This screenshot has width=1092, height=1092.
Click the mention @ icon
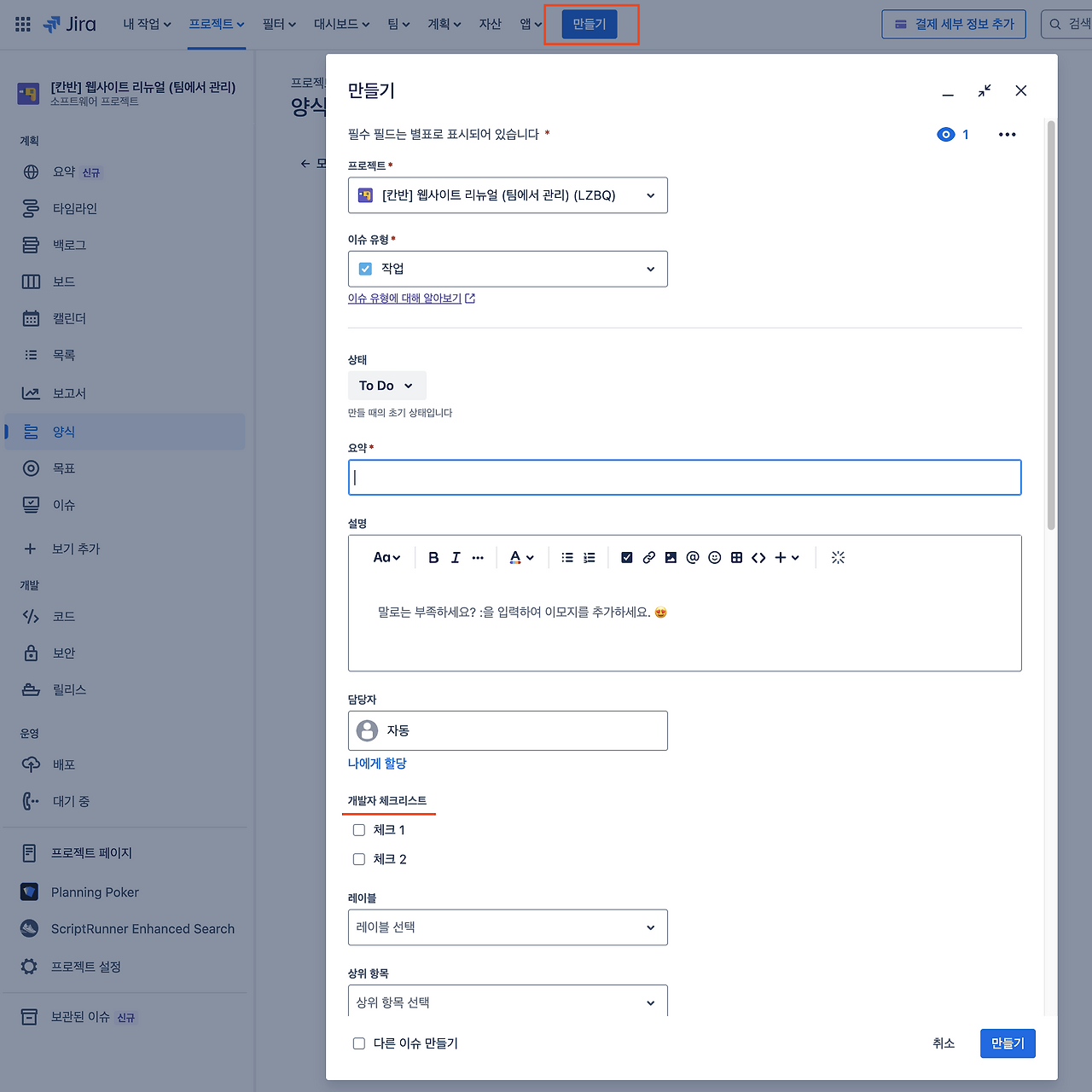click(x=693, y=557)
